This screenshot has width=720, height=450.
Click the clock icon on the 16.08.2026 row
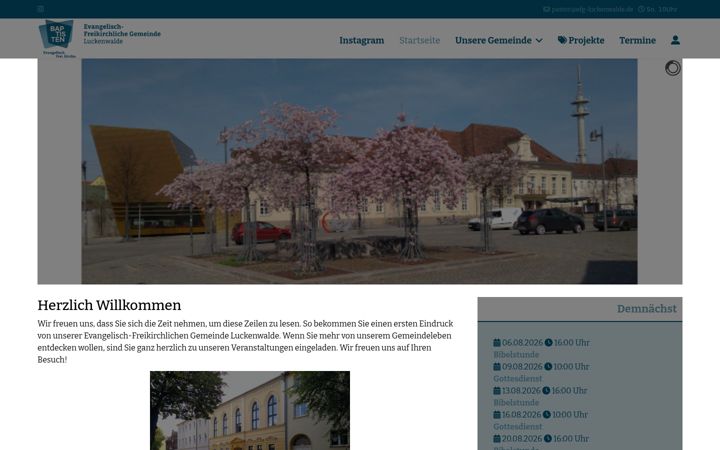click(x=546, y=414)
